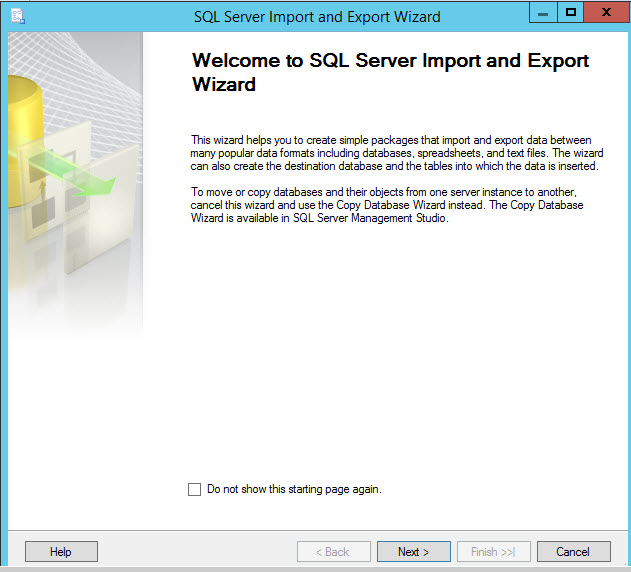Click the paragraph starting 'This wizard helps you'
The width and height of the screenshot is (631, 572).
click(397, 153)
